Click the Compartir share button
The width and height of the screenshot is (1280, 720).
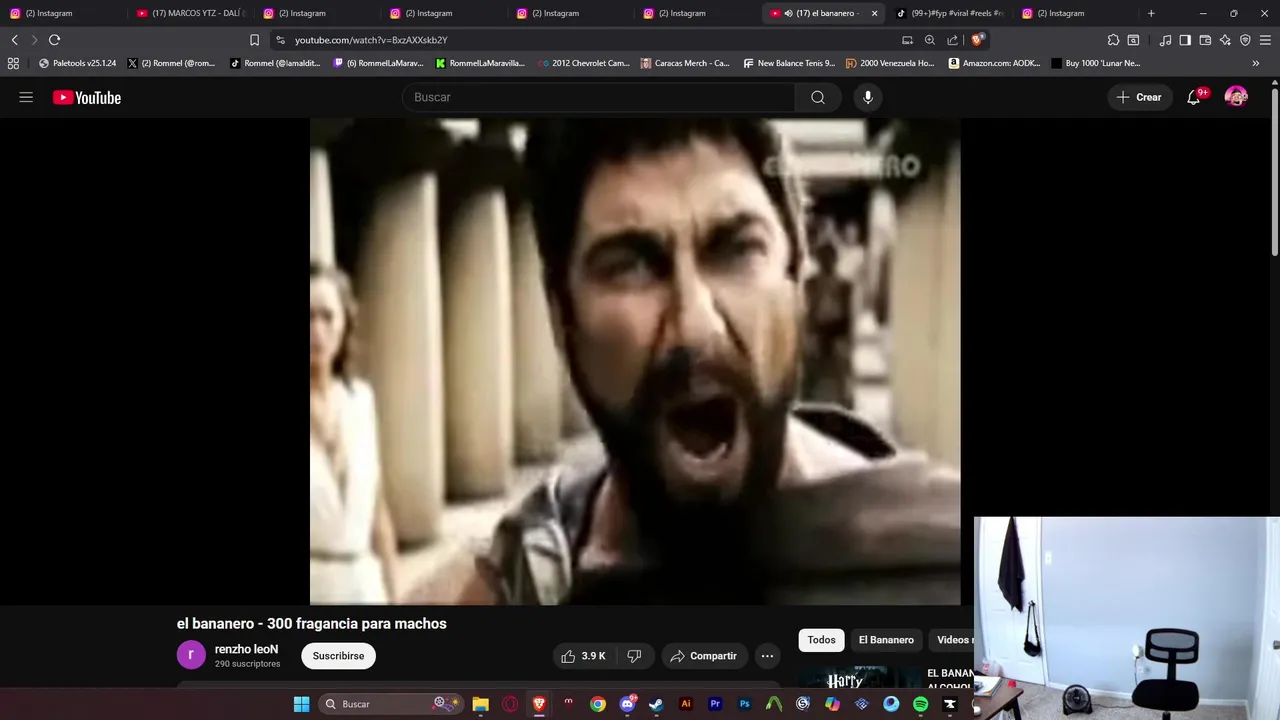tap(703, 656)
